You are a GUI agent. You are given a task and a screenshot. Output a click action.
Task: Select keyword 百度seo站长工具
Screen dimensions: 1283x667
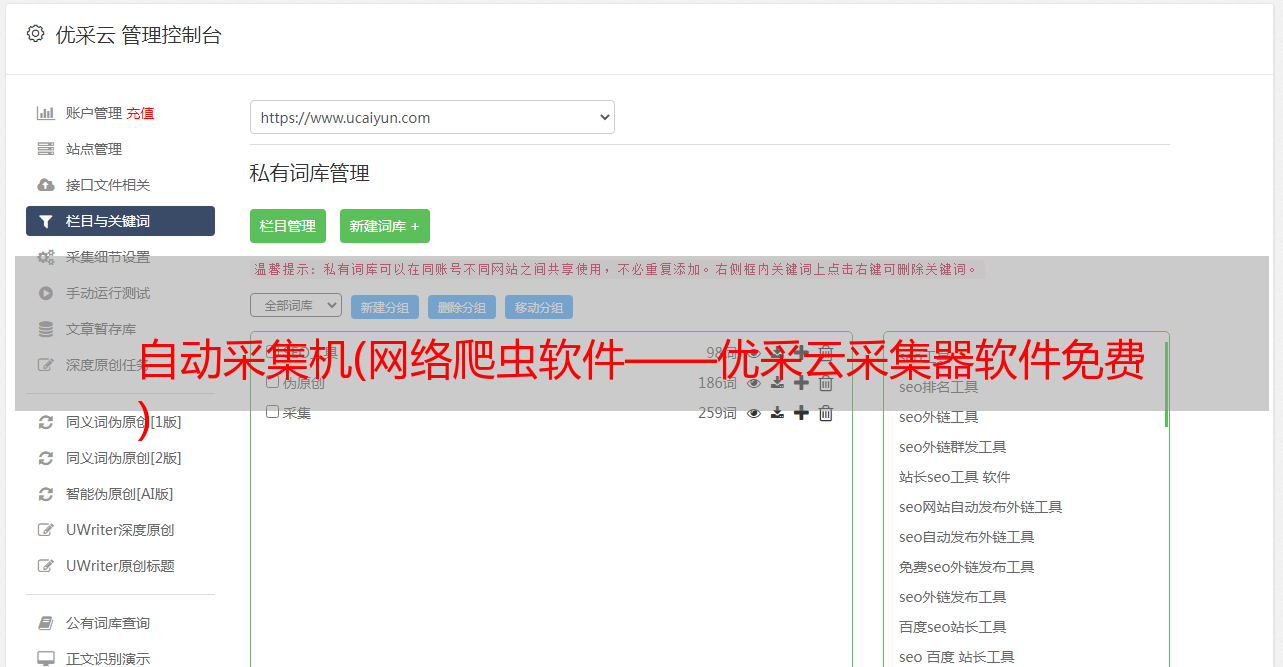click(952, 627)
